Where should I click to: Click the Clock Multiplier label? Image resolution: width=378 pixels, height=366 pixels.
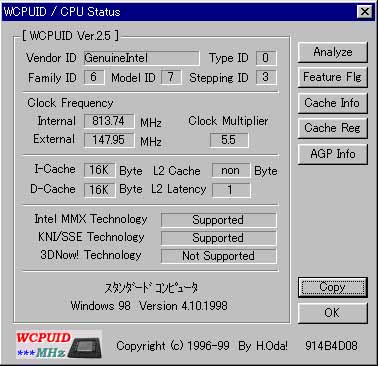(228, 121)
